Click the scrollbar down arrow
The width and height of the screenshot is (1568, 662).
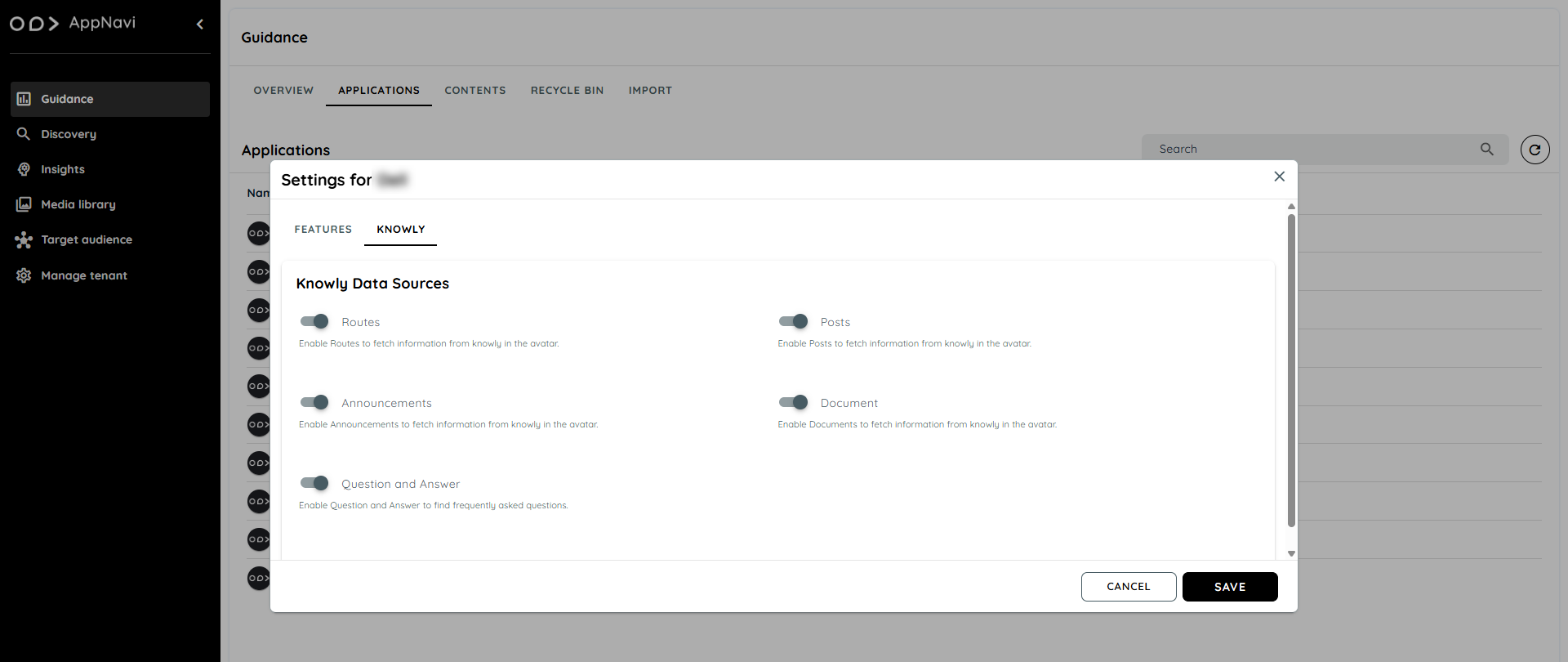tap(1291, 553)
